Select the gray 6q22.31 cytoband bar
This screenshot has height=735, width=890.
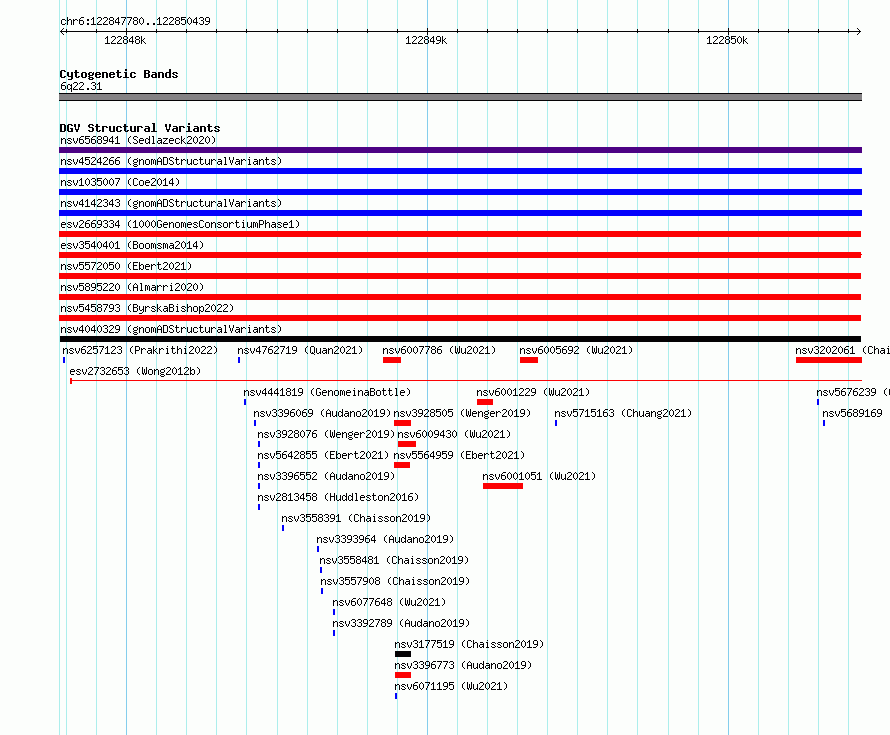coord(460,97)
